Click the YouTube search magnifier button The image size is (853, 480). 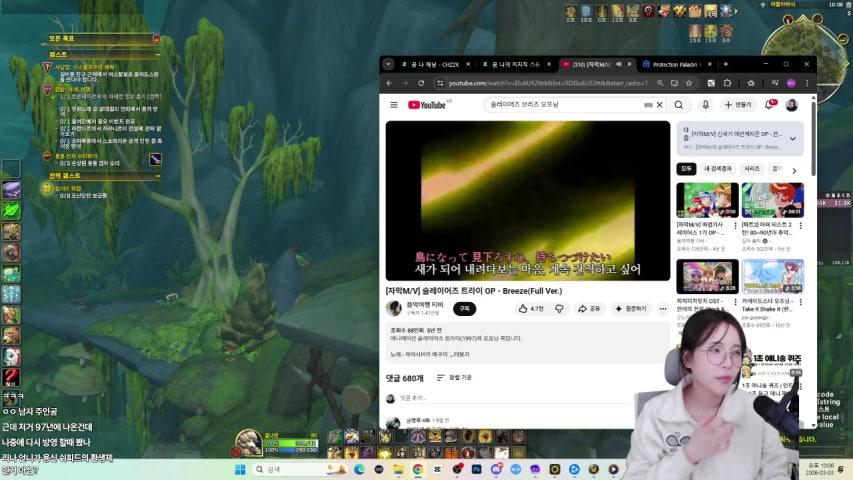(x=679, y=104)
